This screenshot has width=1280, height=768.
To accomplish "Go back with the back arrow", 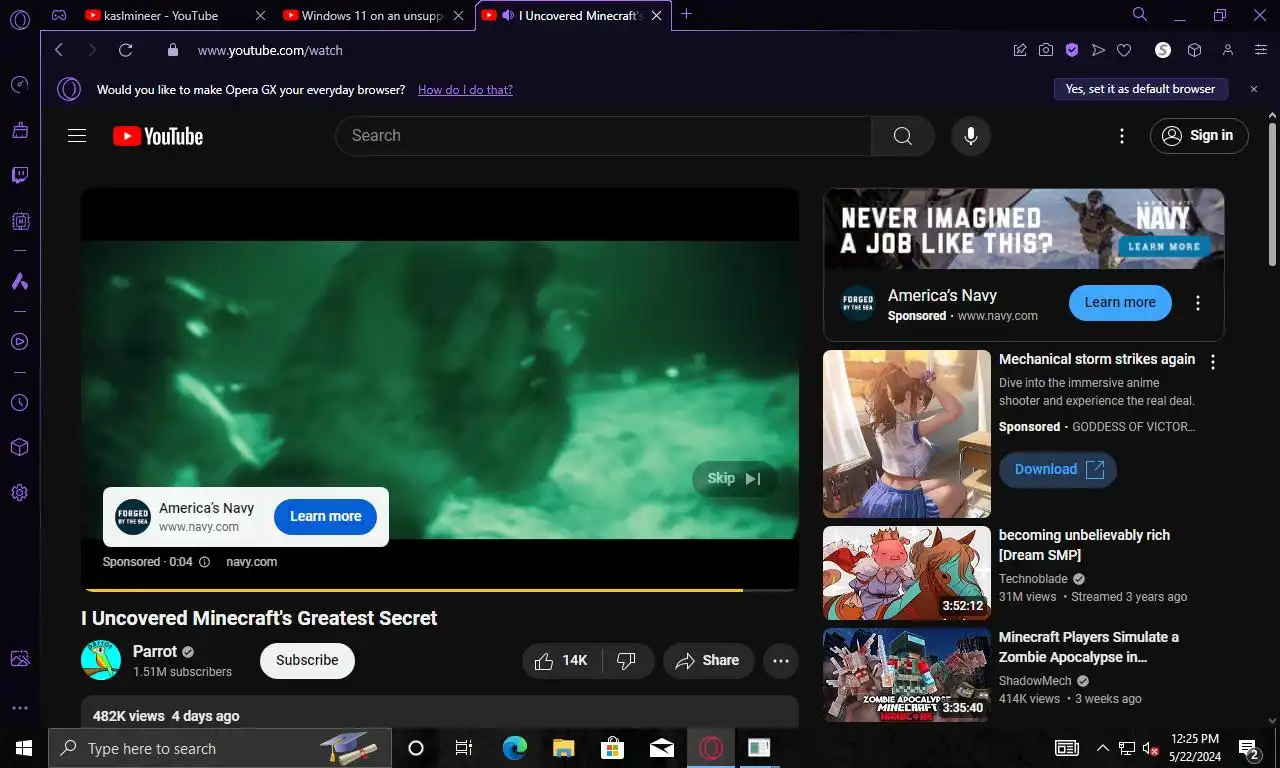I will point(58,50).
